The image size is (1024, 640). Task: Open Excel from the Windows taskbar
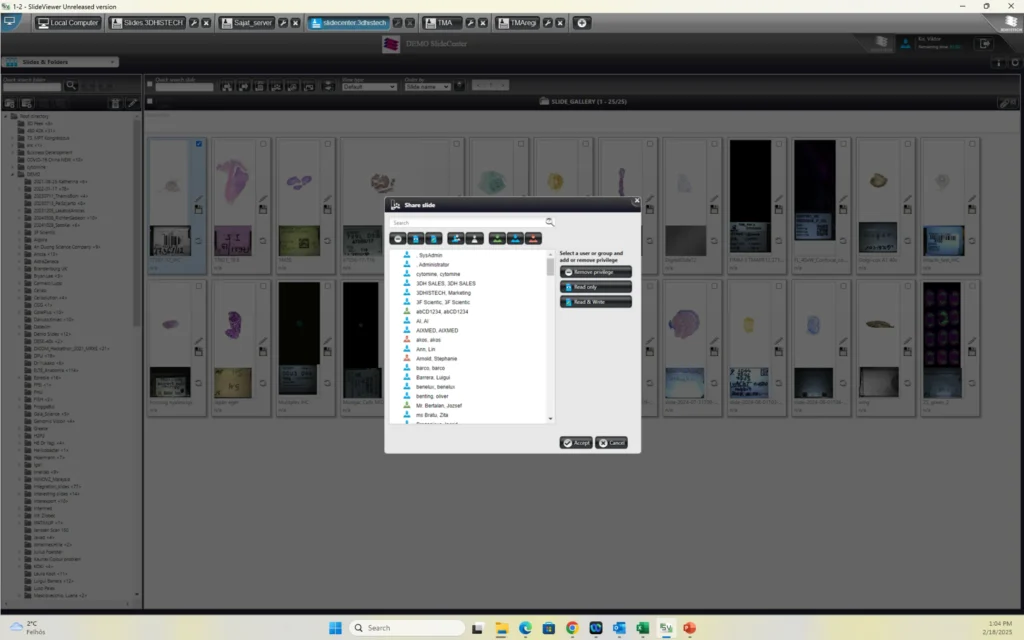(643, 628)
